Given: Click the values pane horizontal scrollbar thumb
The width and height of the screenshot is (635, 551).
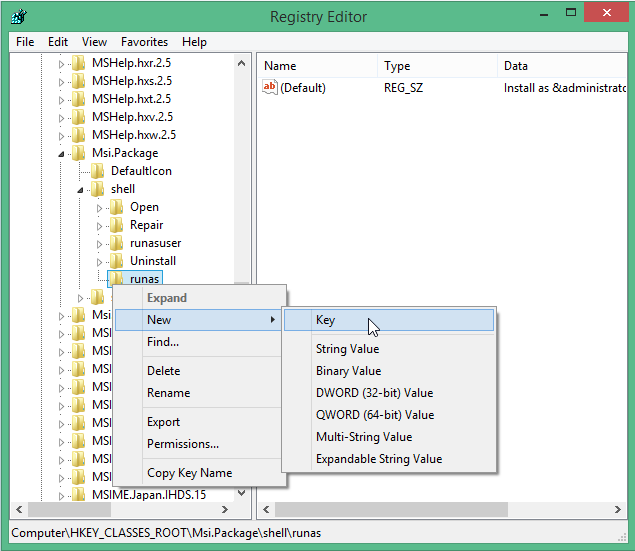Looking at the screenshot, I should (x=391, y=509).
